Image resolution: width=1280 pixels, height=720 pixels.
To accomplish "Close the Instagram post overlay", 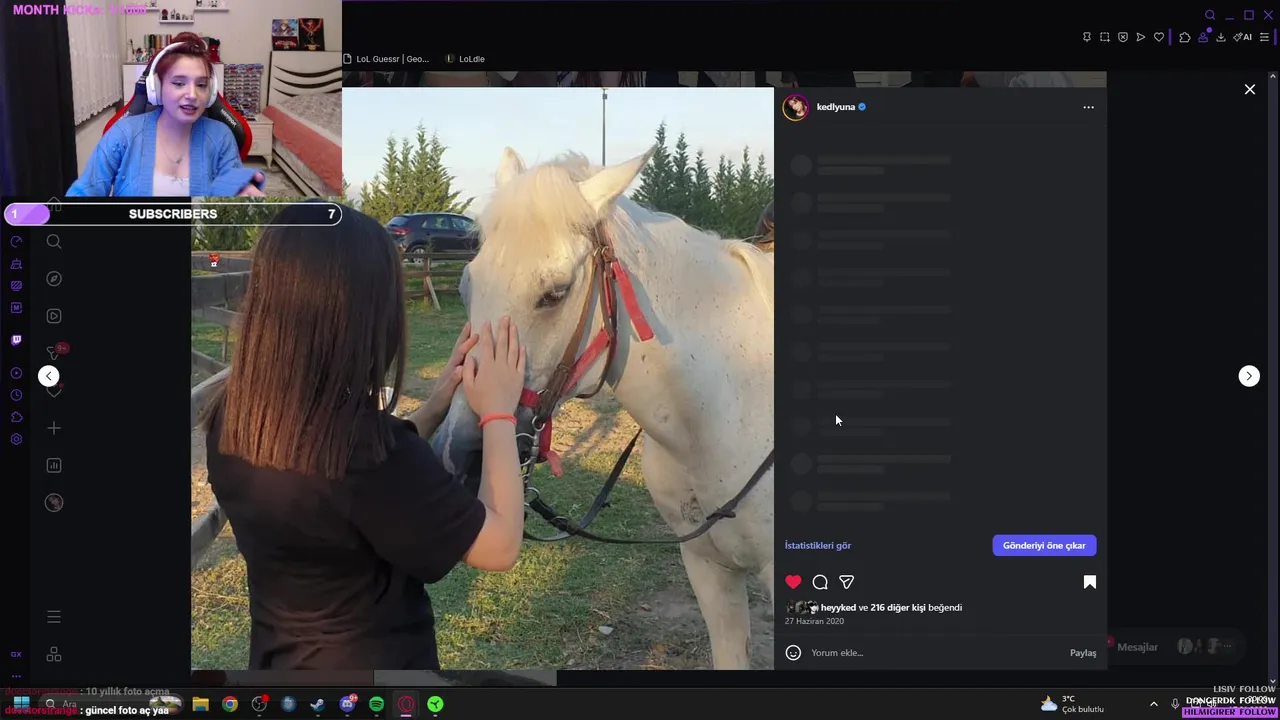I will coord(1249,89).
